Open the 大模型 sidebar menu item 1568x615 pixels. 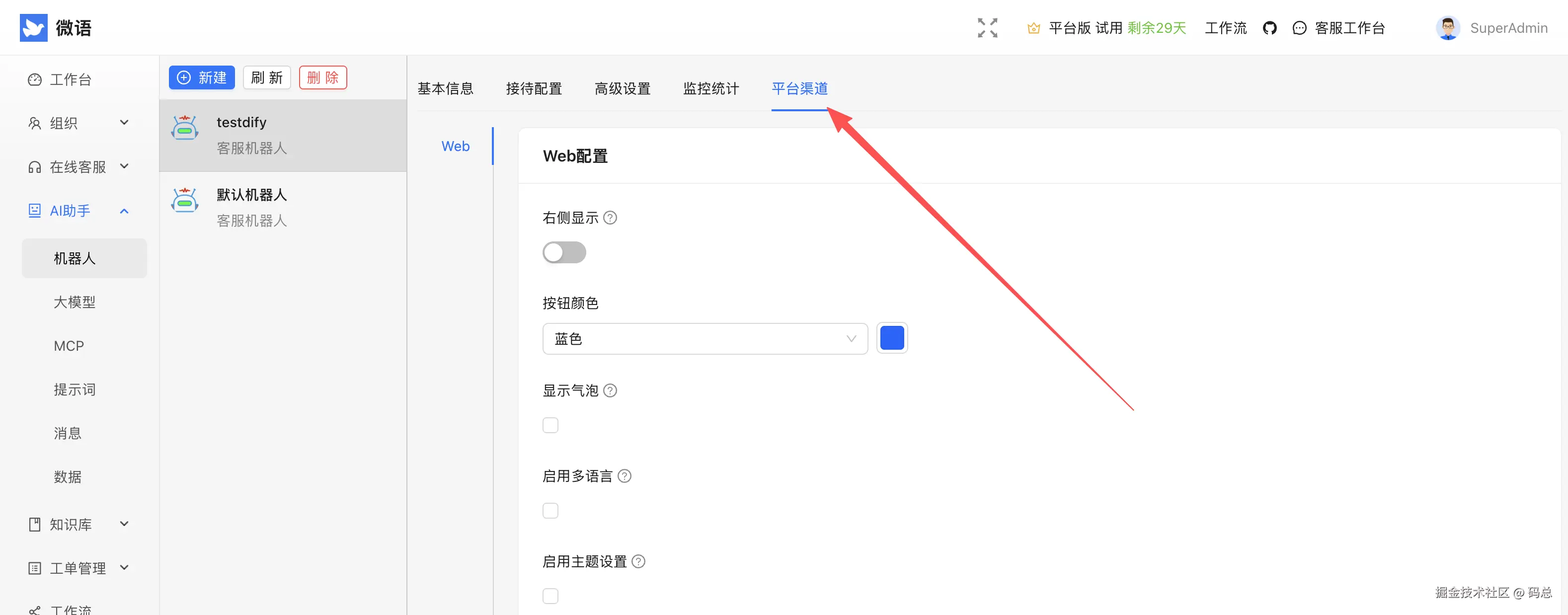(74, 302)
